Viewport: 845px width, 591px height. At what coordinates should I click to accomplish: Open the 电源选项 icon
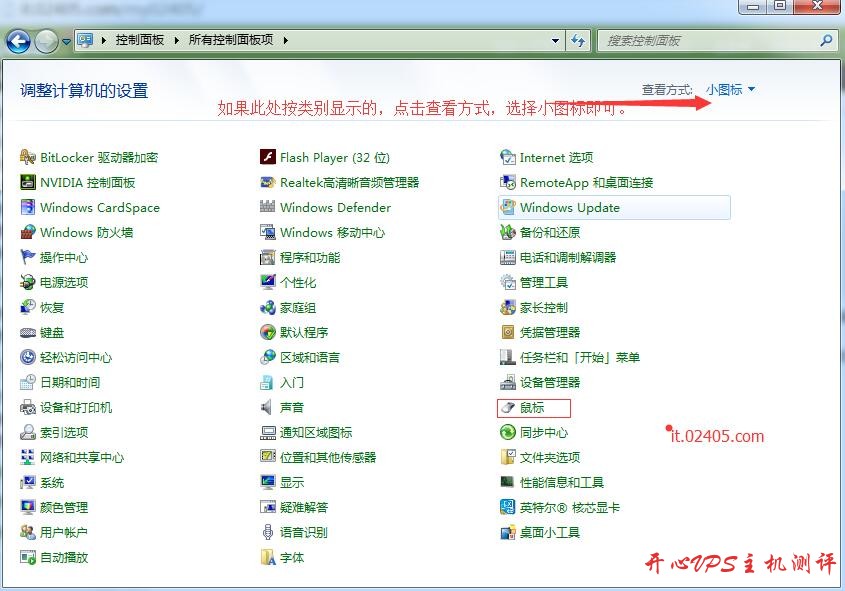click(27, 282)
